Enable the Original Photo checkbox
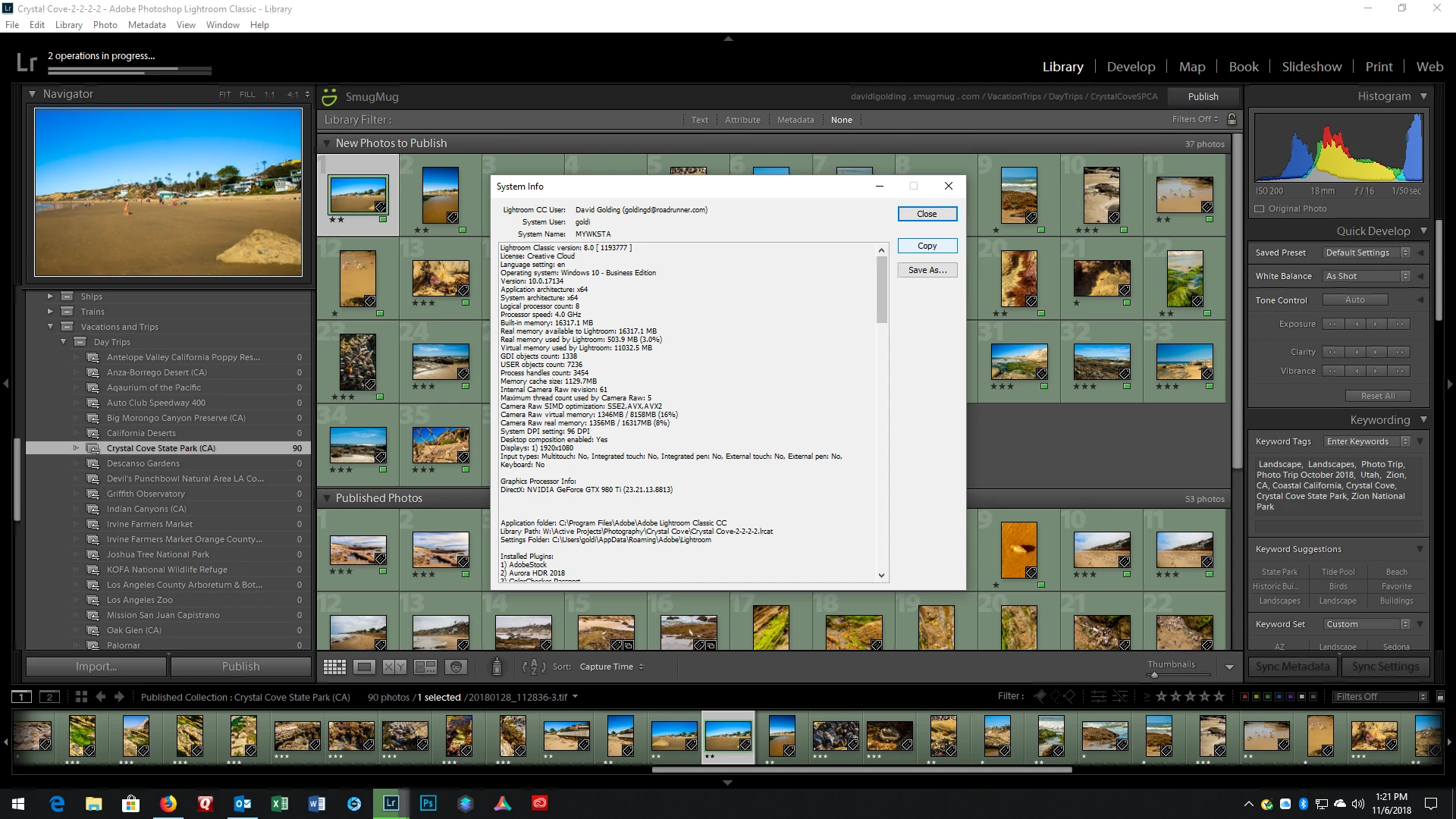1456x819 pixels. [x=1260, y=209]
